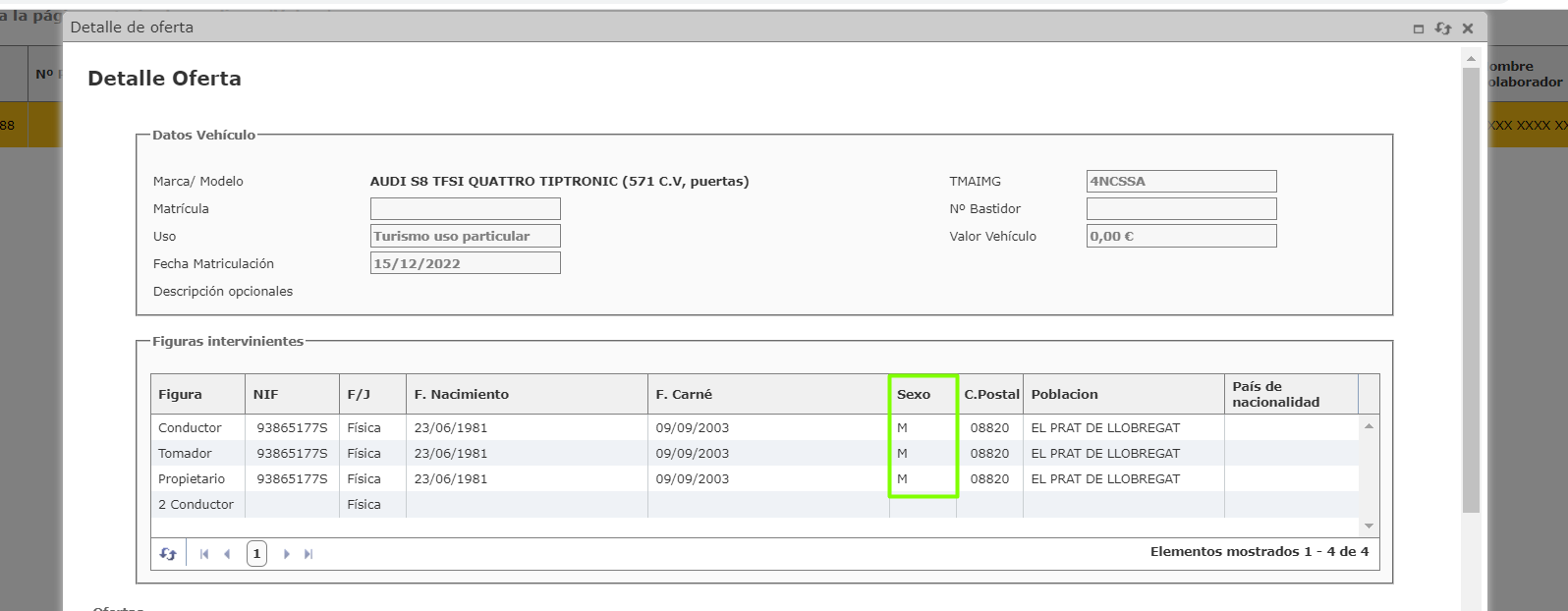
Task: Select page 1 in grid pager
Action: pos(256,554)
